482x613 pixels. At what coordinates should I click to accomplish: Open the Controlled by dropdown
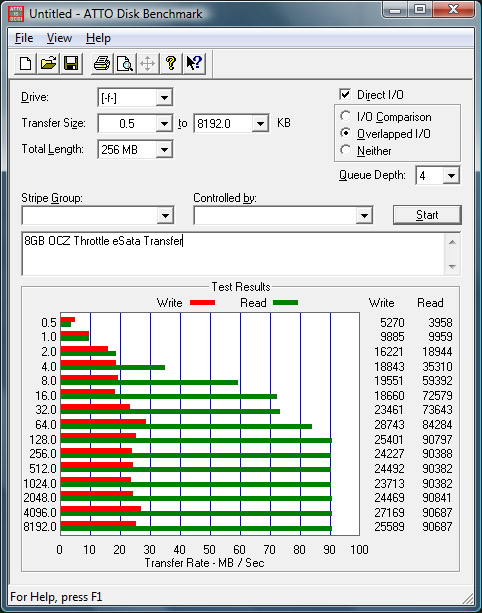(x=364, y=215)
